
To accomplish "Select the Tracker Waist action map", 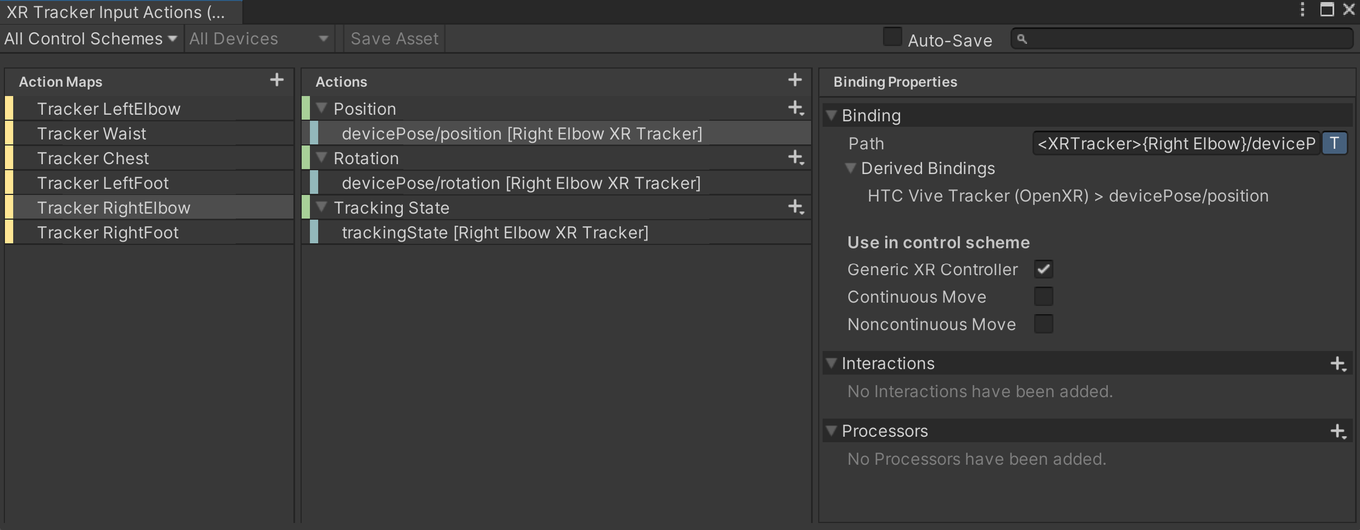I will coord(150,133).
